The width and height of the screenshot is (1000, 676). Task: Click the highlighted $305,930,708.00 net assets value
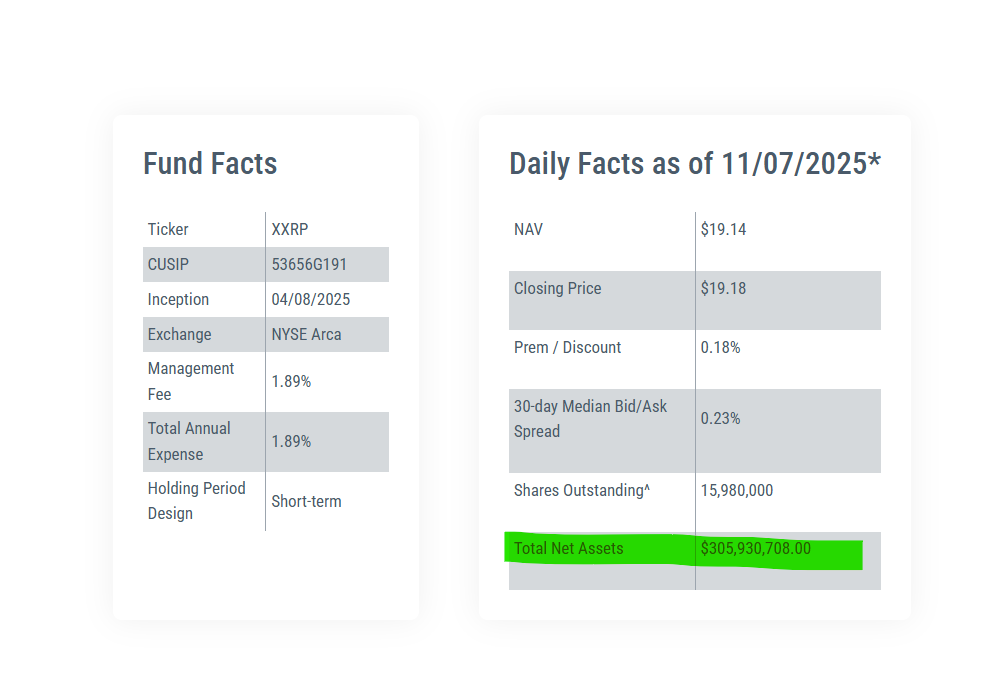(x=755, y=549)
